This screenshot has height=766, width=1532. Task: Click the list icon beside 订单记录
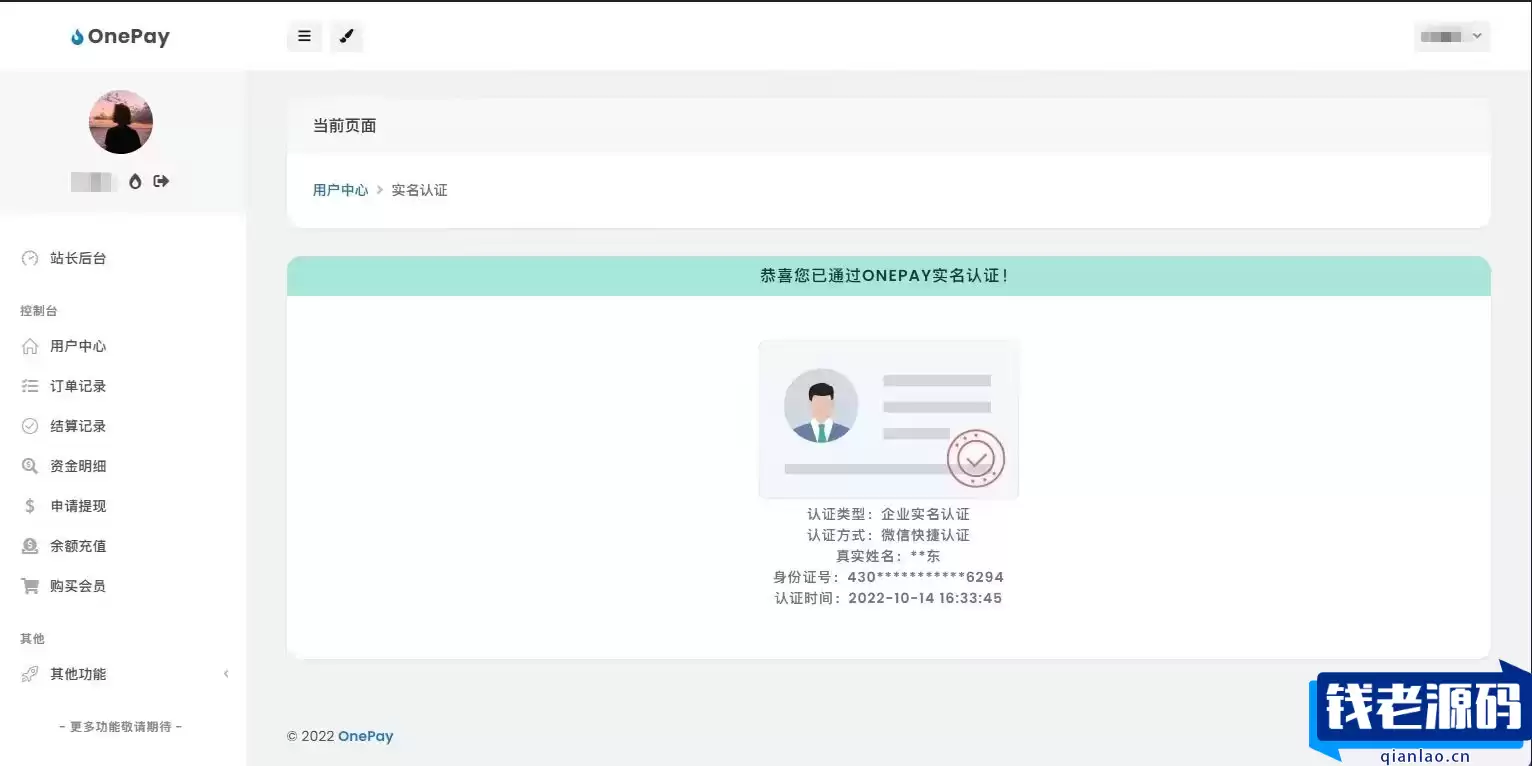click(x=30, y=386)
